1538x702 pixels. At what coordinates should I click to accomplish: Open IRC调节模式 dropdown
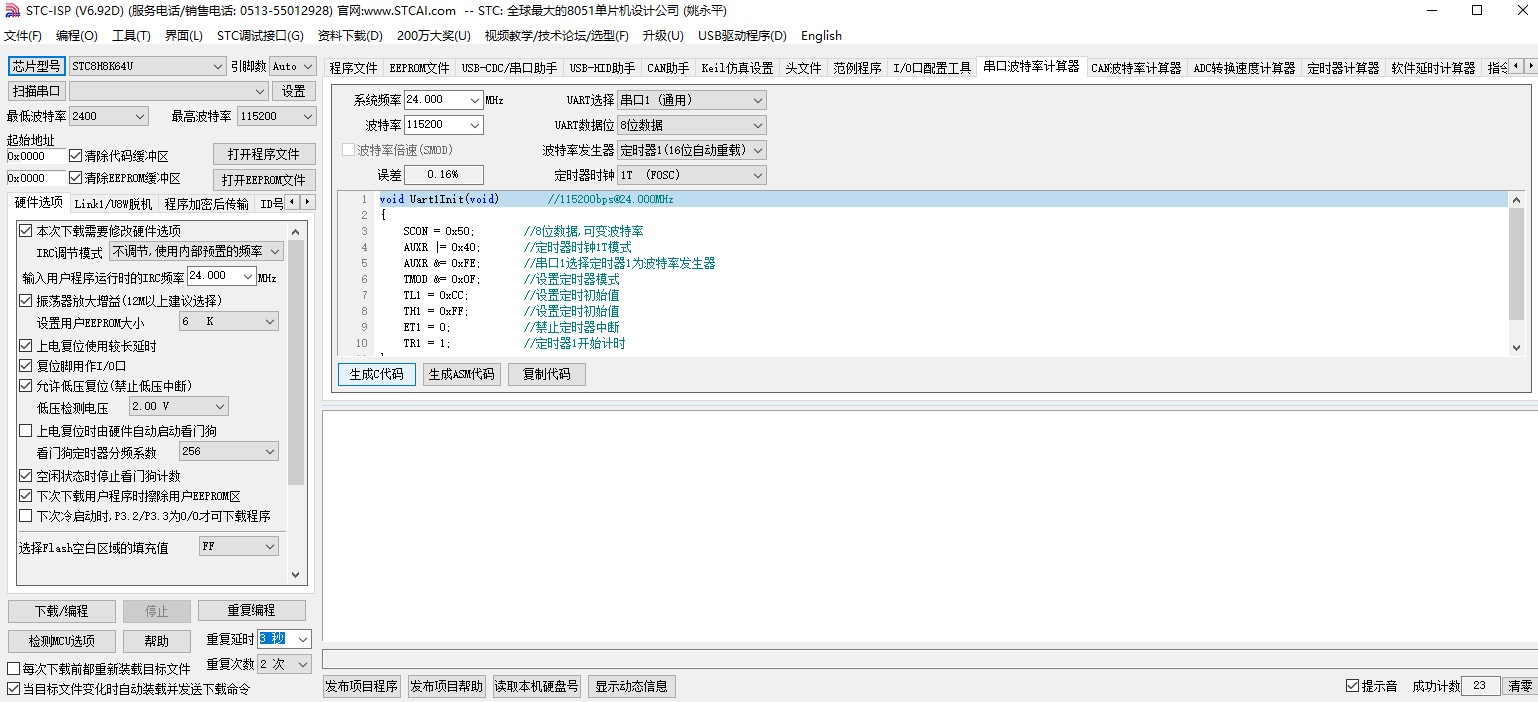(x=196, y=251)
